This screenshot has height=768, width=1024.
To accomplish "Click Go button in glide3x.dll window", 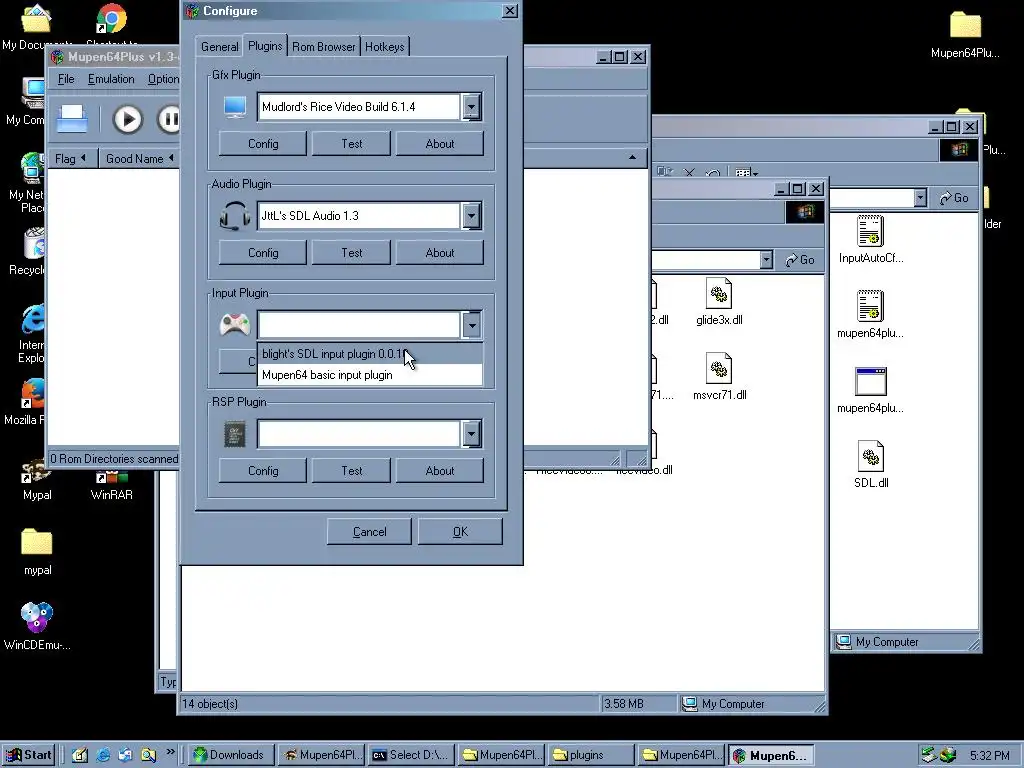I will (800, 260).
